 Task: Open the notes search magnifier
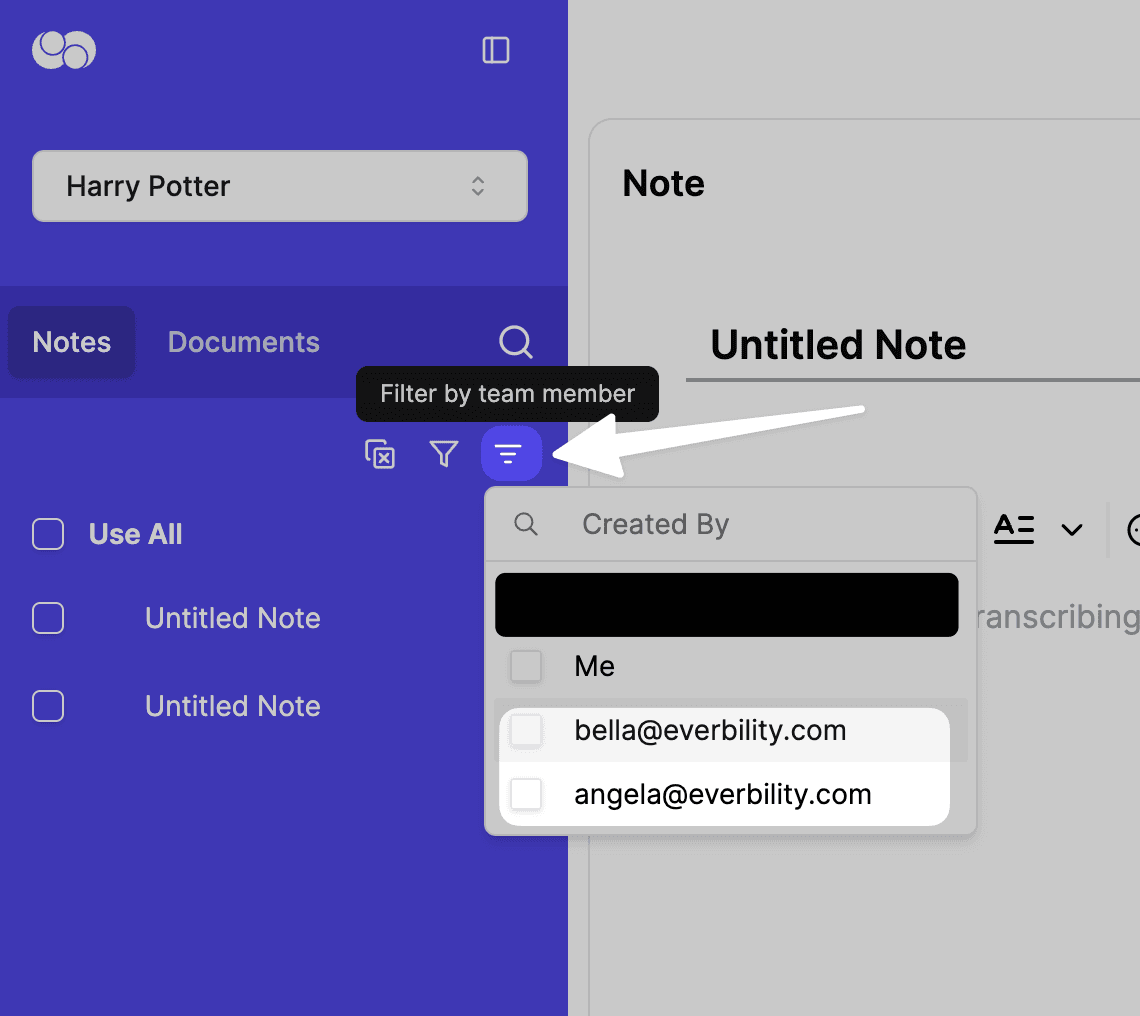point(515,342)
